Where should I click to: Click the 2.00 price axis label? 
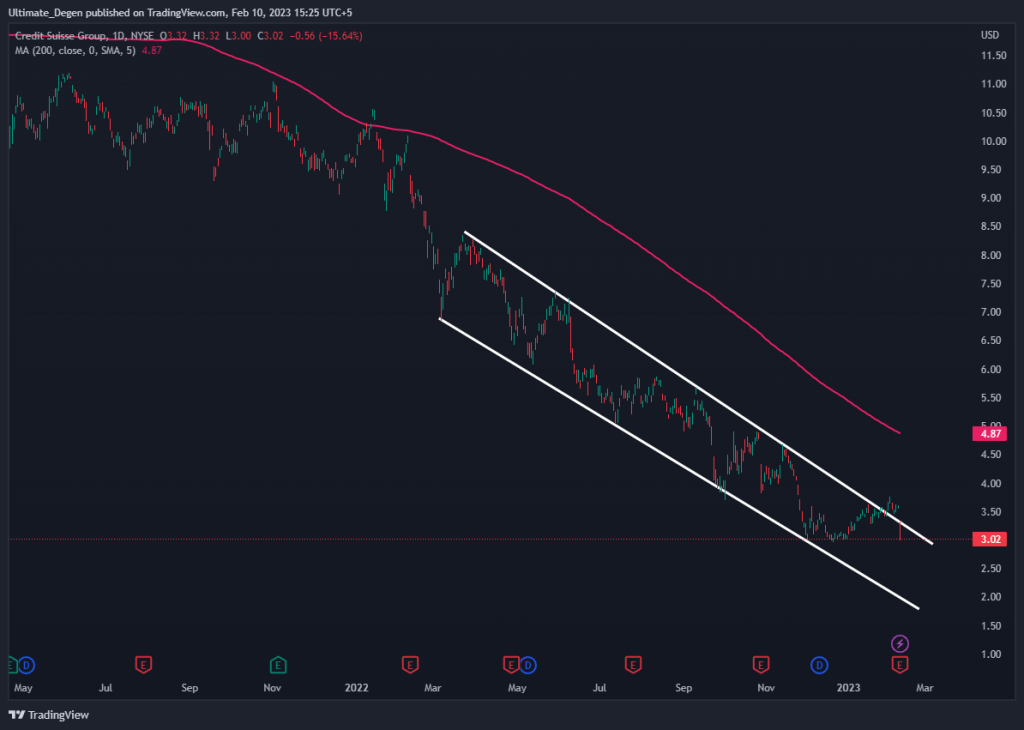pyautogui.click(x=991, y=597)
